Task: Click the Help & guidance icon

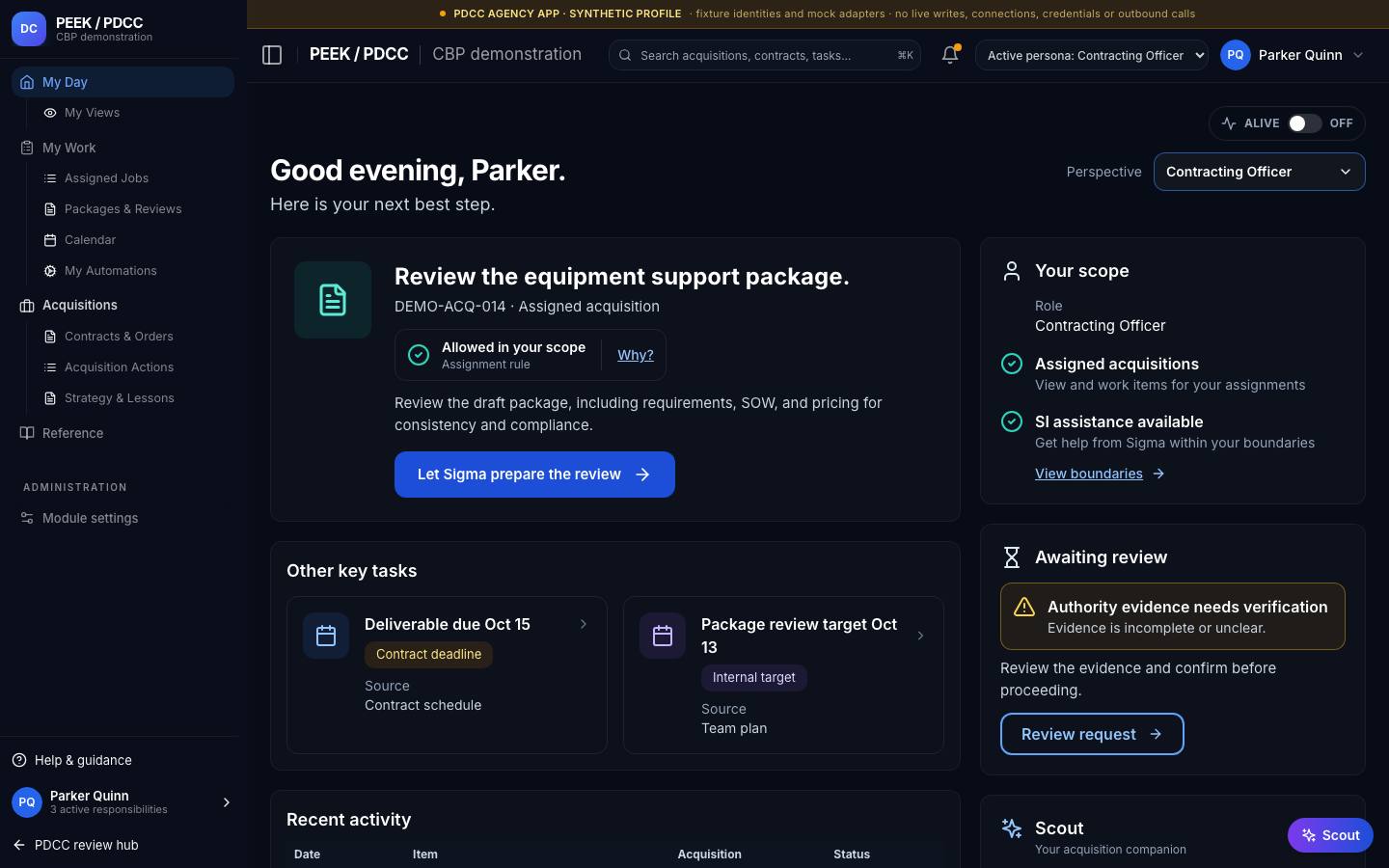Action: 19,760
